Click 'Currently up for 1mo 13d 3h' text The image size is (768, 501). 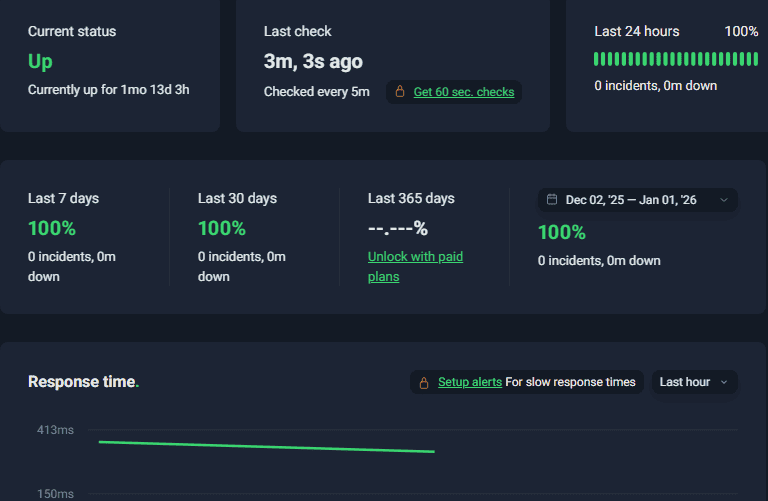(108, 90)
